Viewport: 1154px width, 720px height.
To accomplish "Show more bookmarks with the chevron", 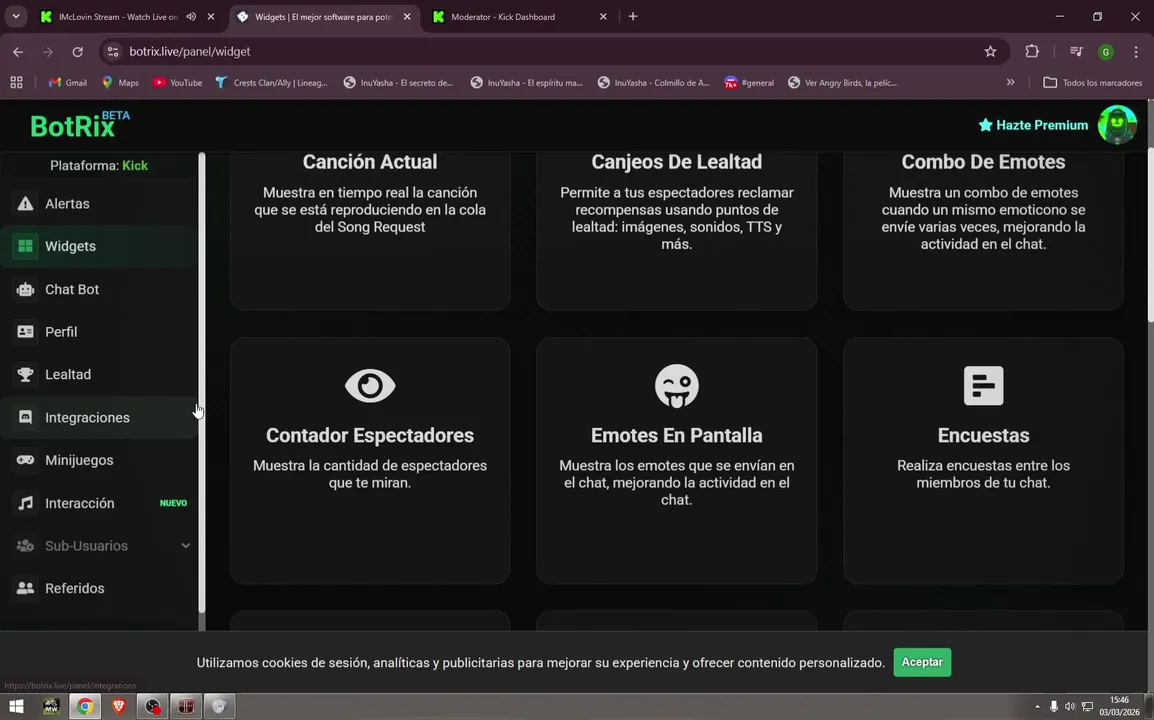I will pos(1010,82).
